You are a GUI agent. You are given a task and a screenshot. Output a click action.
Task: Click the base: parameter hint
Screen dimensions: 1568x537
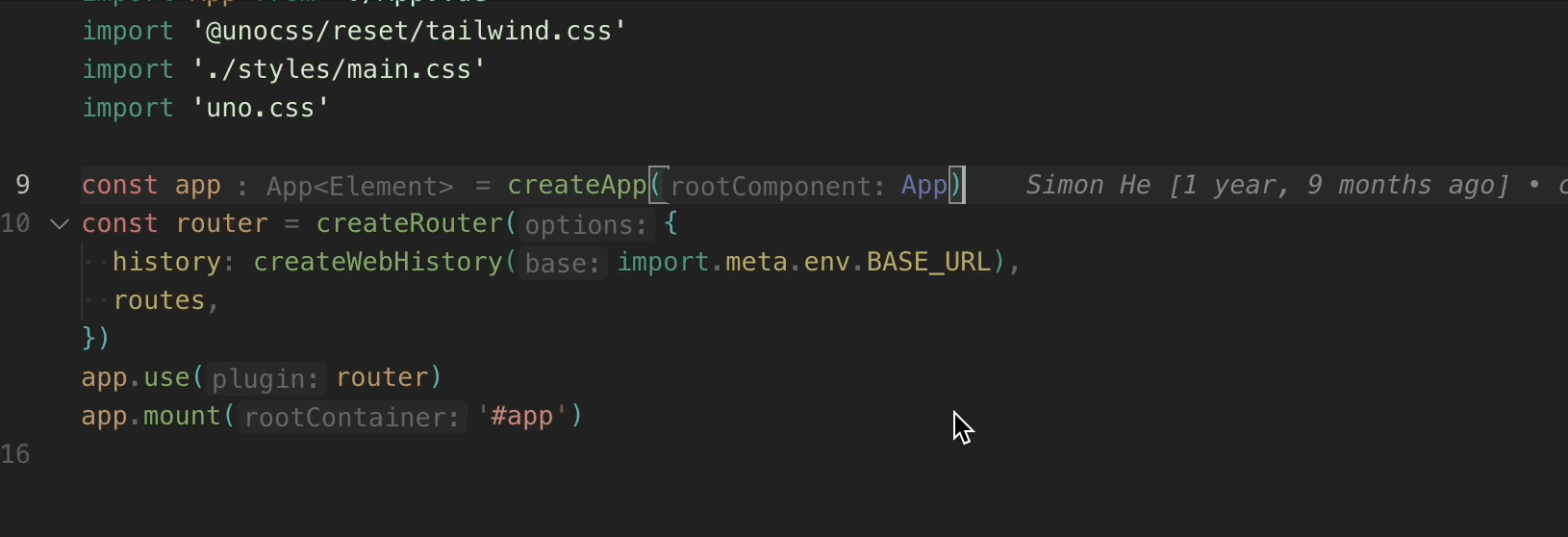[x=563, y=263]
